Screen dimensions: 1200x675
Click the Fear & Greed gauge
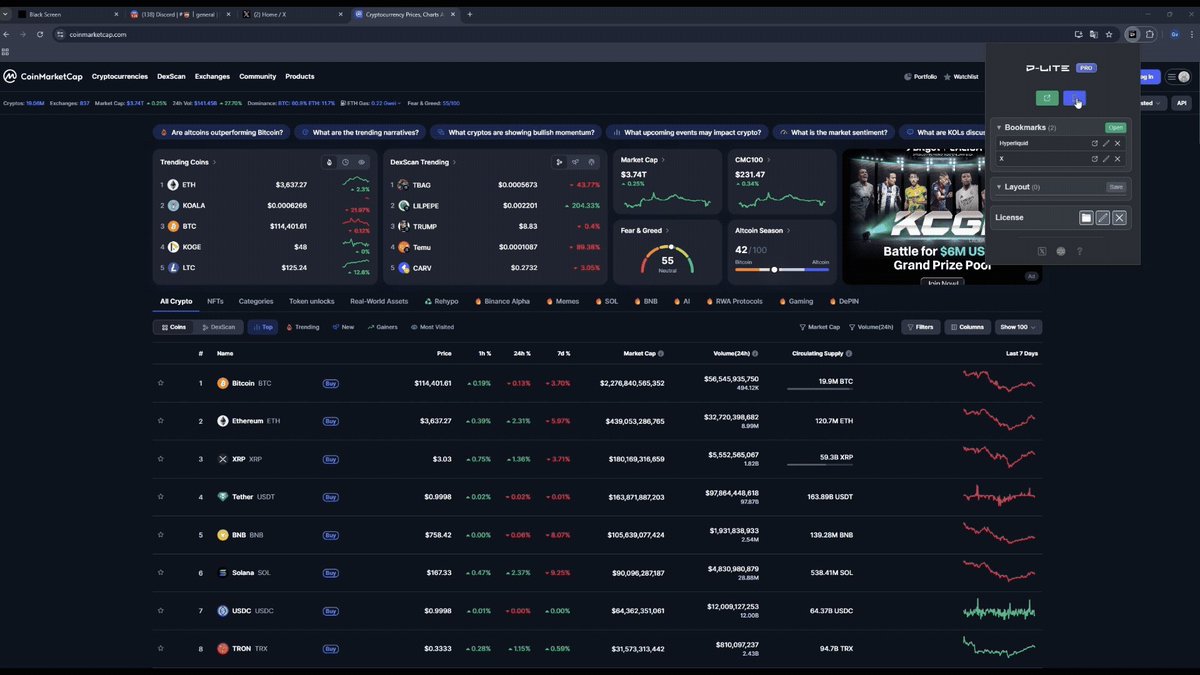tap(667, 258)
